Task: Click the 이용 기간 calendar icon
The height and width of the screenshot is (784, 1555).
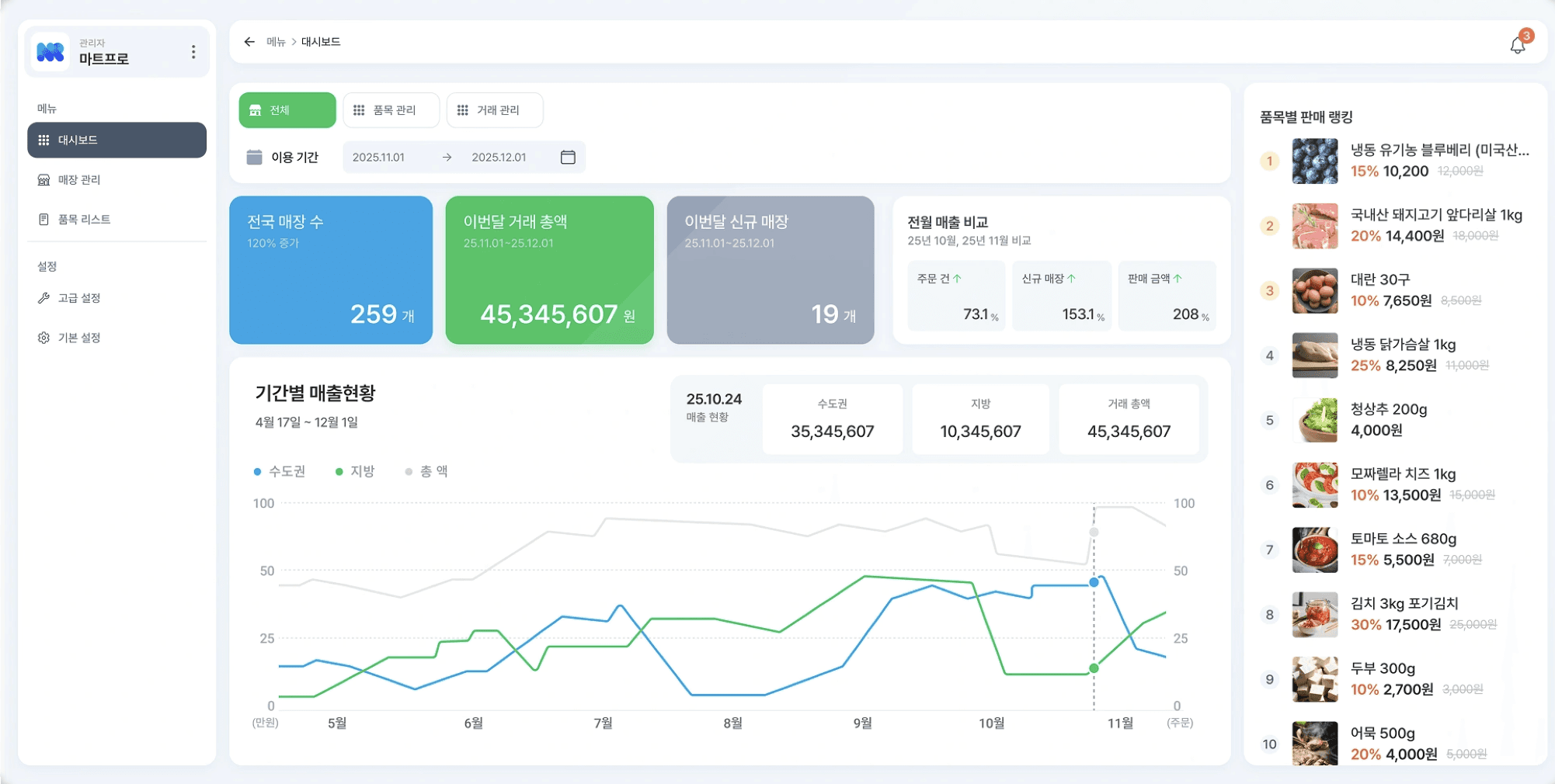Action: pyautogui.click(x=255, y=157)
